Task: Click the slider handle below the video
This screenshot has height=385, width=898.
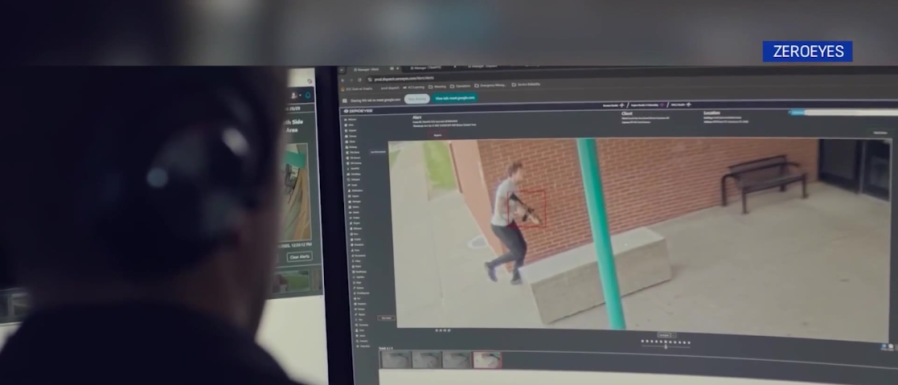Action: pyautogui.click(x=665, y=347)
